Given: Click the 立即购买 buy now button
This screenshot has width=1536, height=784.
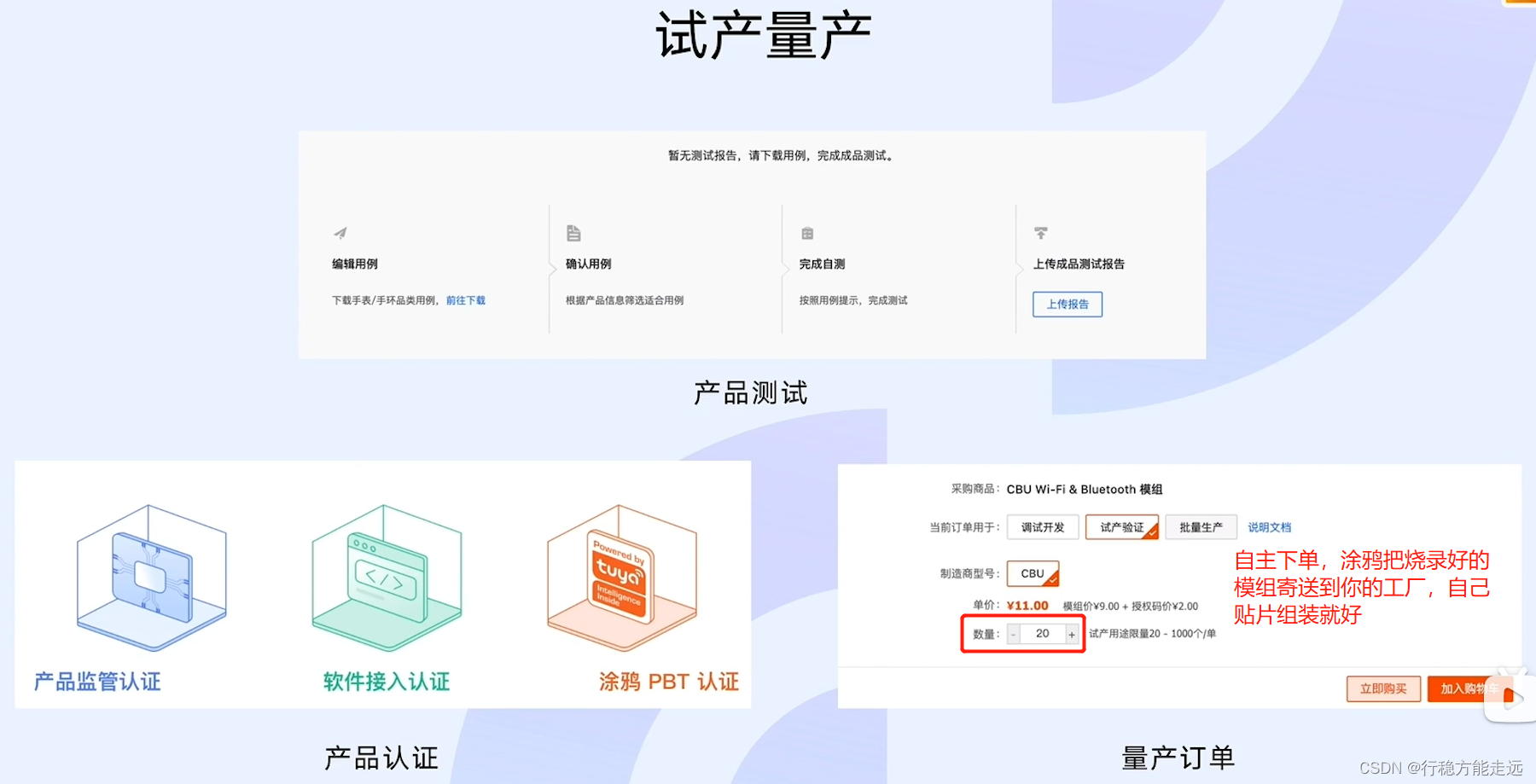Looking at the screenshot, I should coord(1383,688).
